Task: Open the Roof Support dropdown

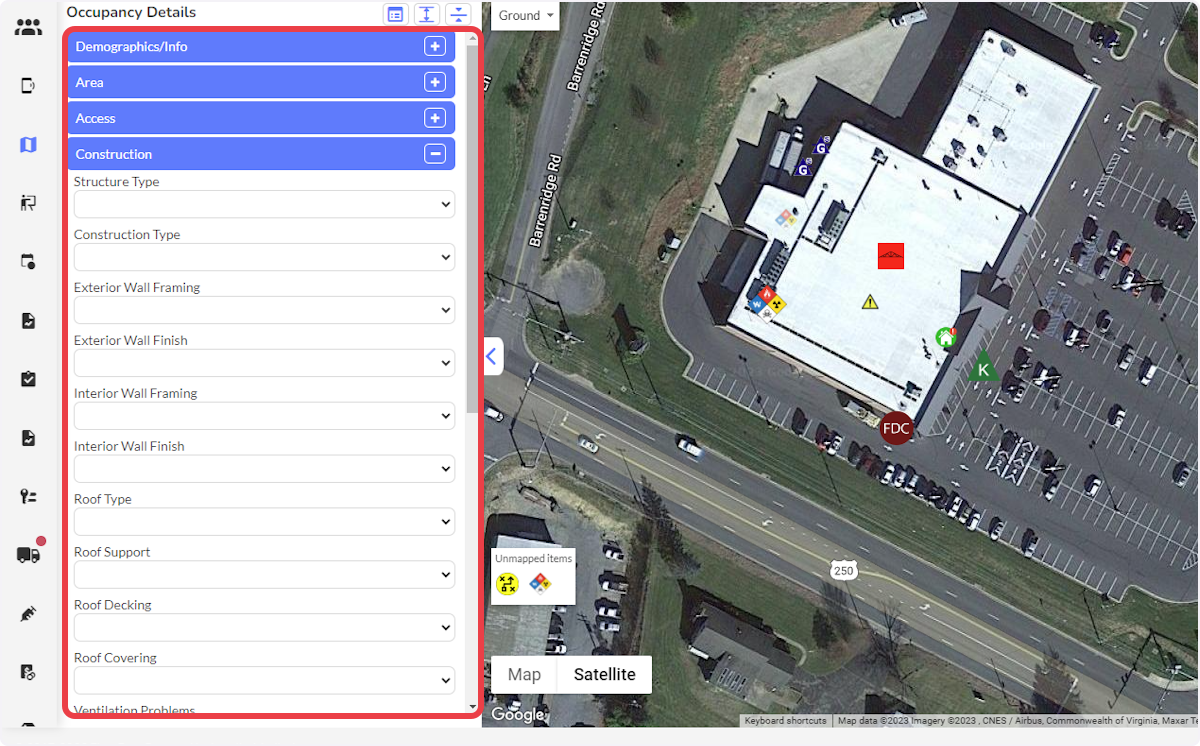Action: (x=264, y=575)
